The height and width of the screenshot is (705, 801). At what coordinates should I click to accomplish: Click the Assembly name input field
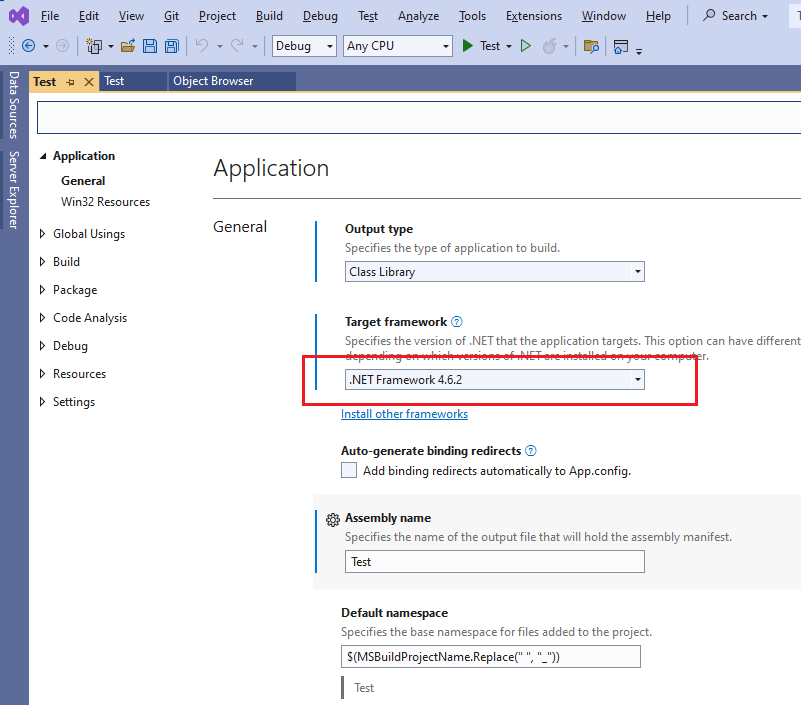(x=494, y=561)
